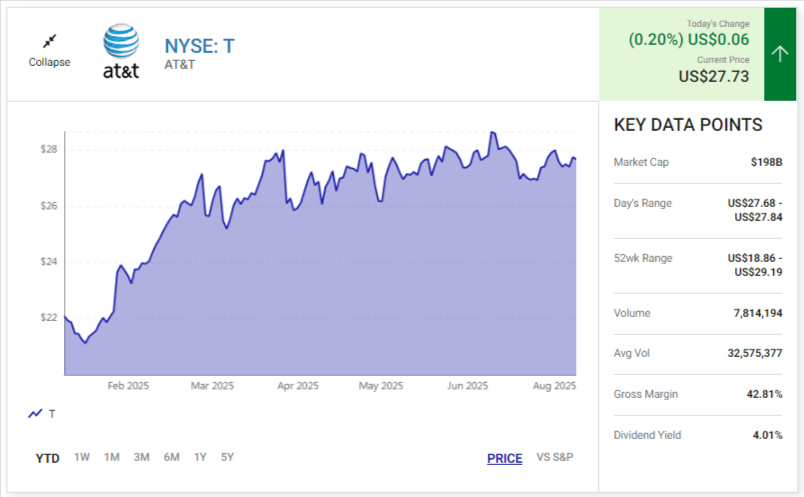
Task: Toggle chart to VS S&P comparison
Action: [x=555, y=458]
